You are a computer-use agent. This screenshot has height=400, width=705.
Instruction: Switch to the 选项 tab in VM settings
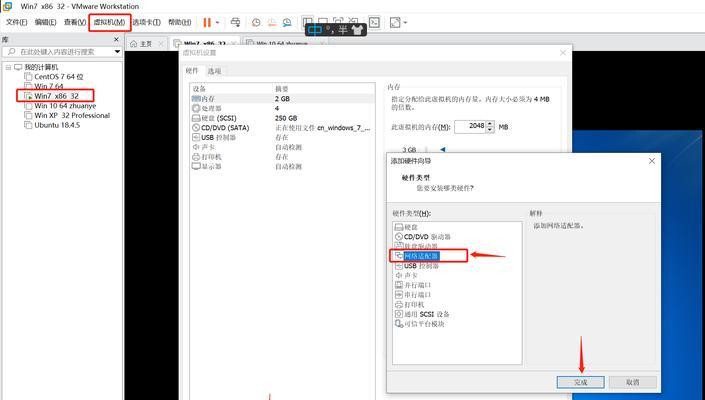pyautogui.click(x=214, y=71)
